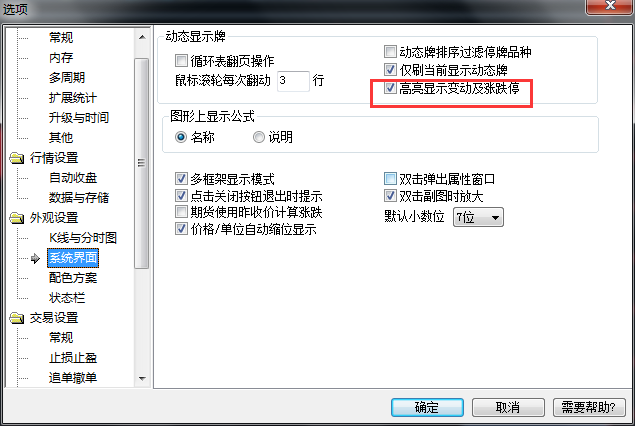Click the tree scroll up arrow
Viewport: 635px width, 426px height.
(142, 37)
